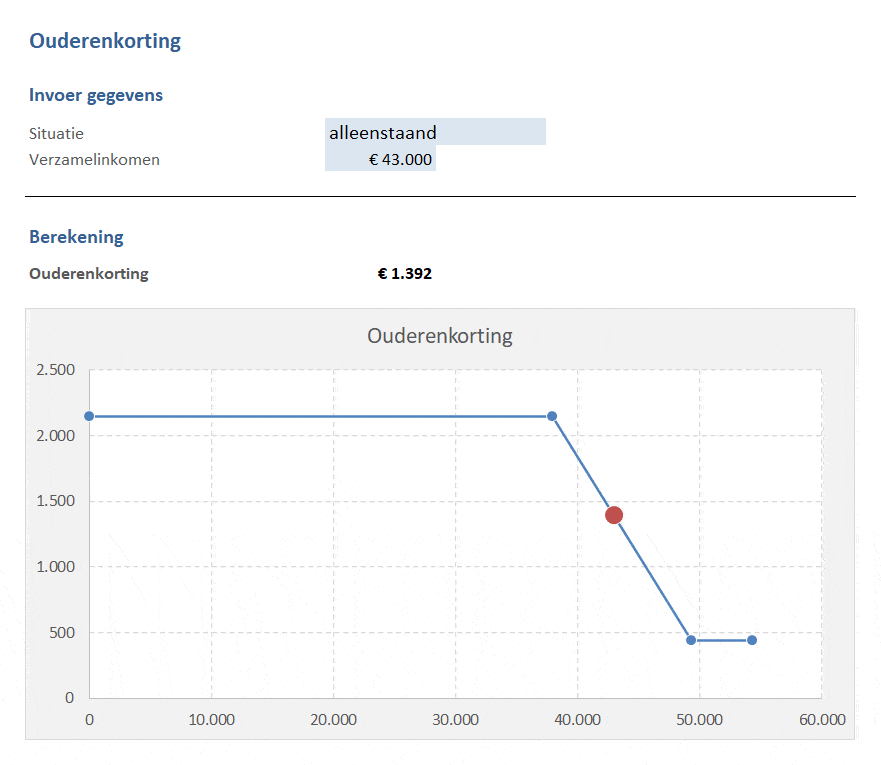Screen dimensions: 881x765
Task: Click the blue data point at income 0
Action: click(89, 416)
